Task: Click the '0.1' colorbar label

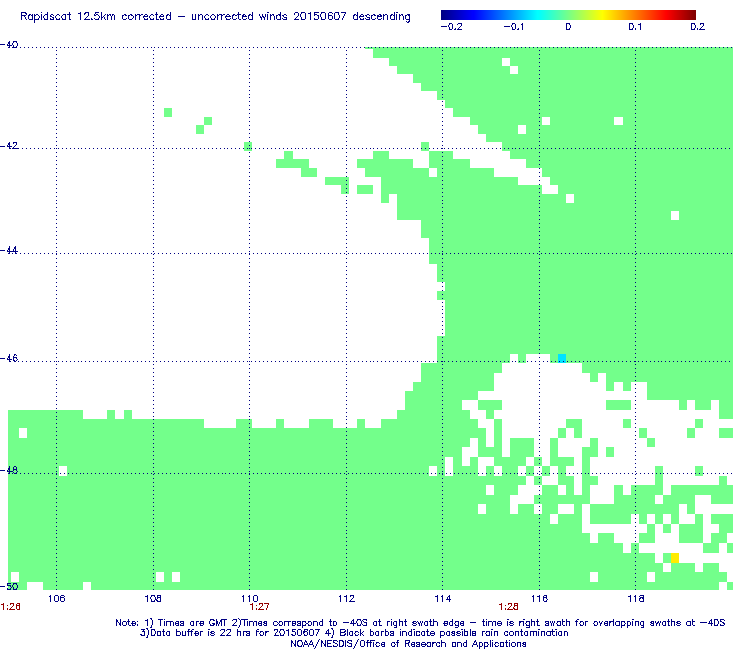Action: coord(635,27)
